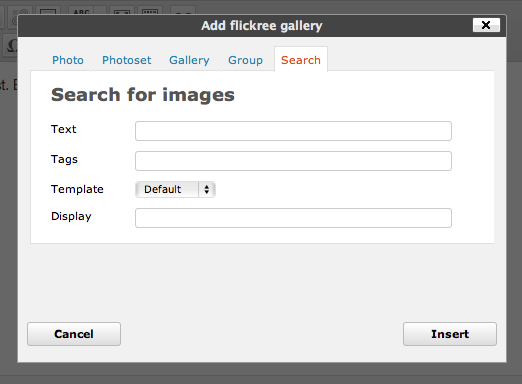The width and height of the screenshot is (522, 384).
Task: Click the active Search tab
Action: coord(301,60)
